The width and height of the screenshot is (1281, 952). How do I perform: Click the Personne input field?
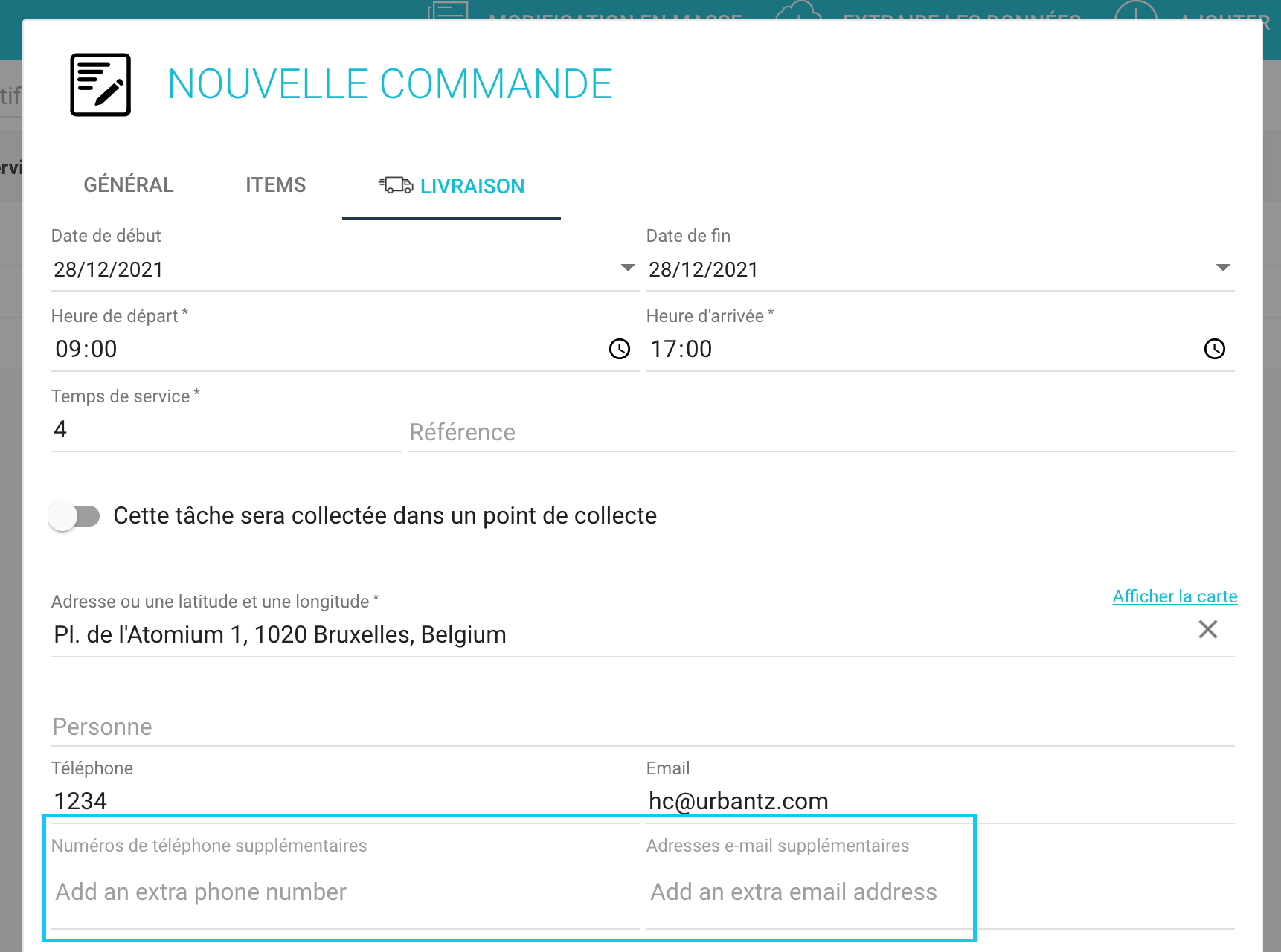(643, 727)
